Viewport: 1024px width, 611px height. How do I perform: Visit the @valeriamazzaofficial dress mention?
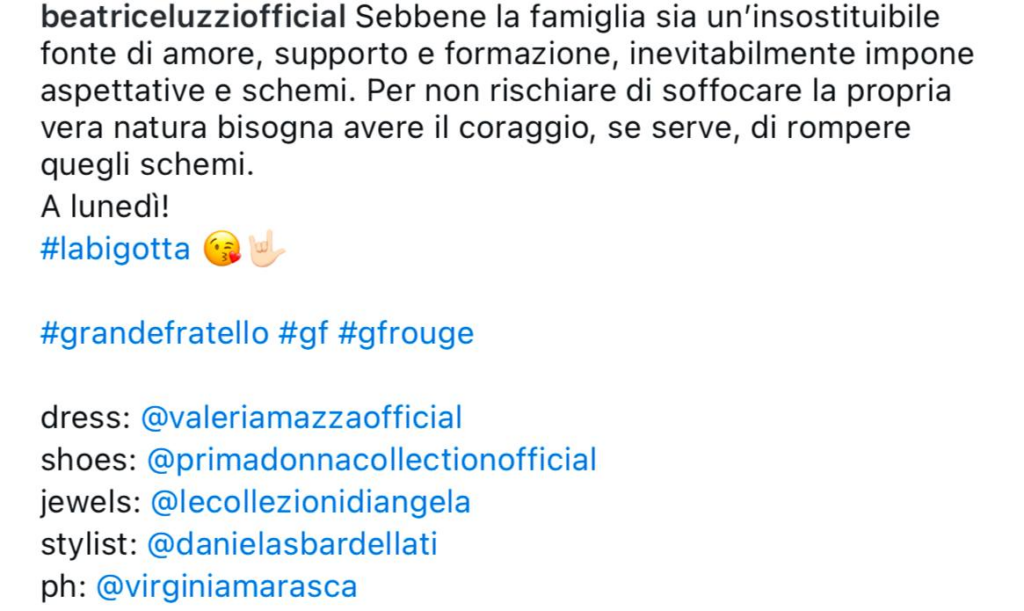[x=302, y=418]
